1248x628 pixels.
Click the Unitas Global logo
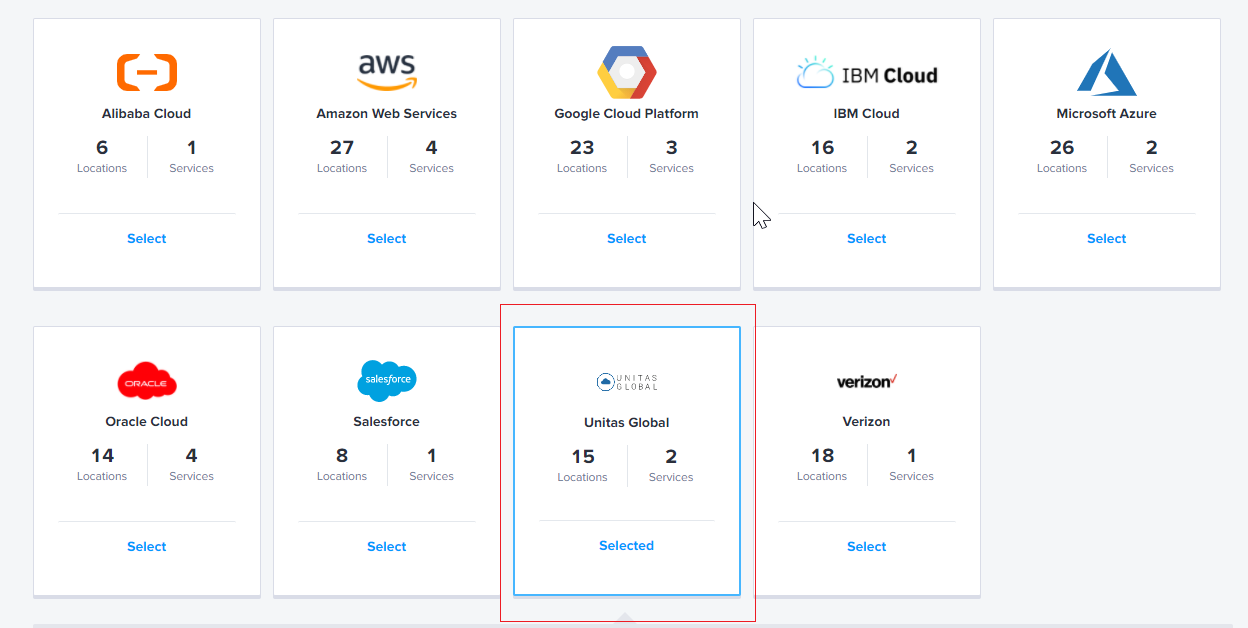click(x=627, y=382)
